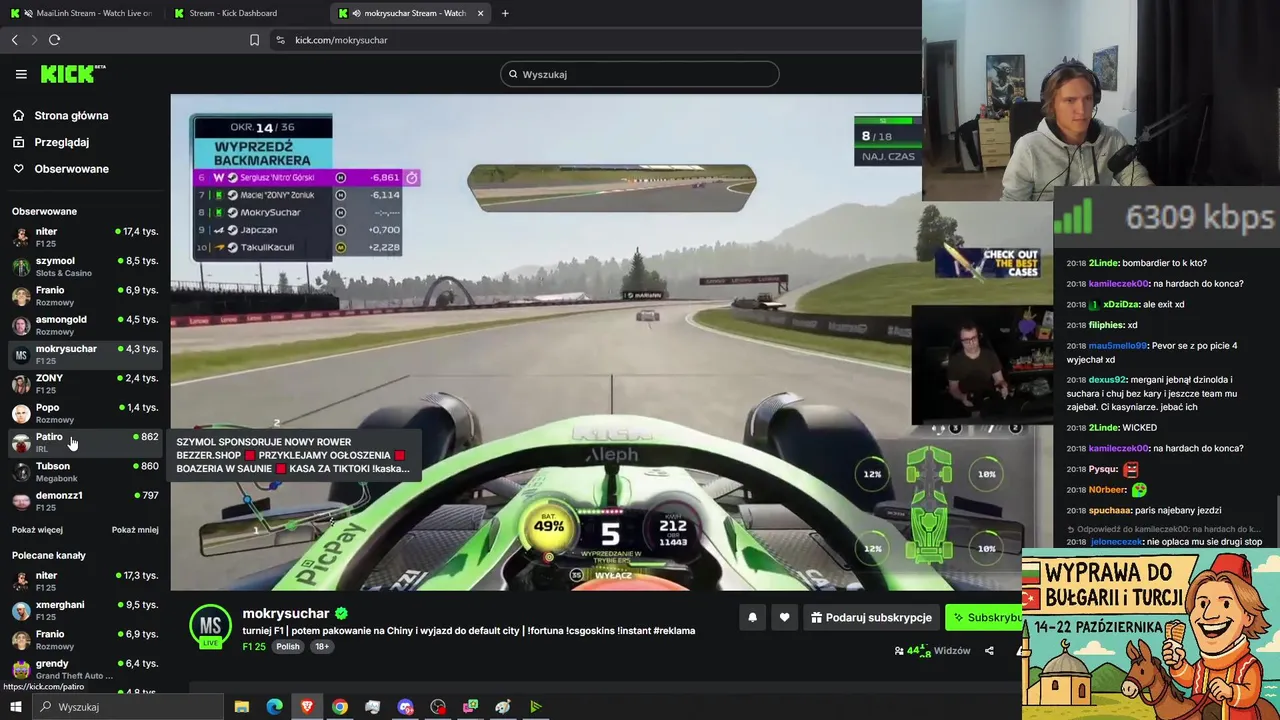1280x720 pixels.
Task: Click the site settings icon before the URL
Action: click(x=280, y=40)
